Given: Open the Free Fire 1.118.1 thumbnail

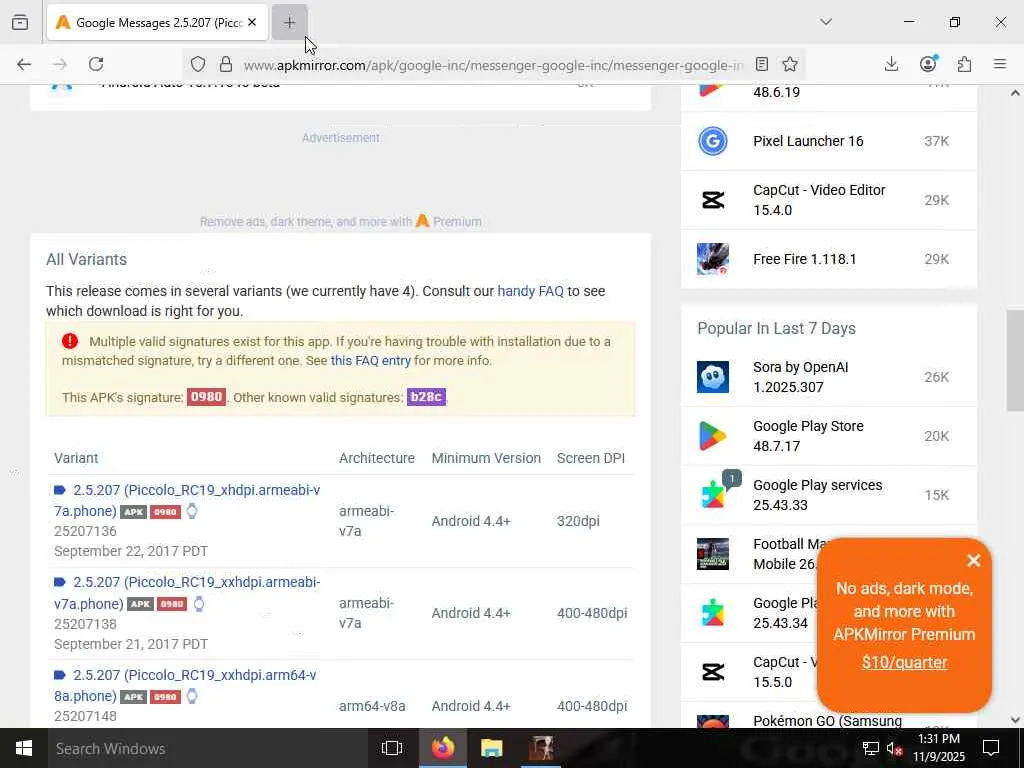Looking at the screenshot, I should (712, 259).
